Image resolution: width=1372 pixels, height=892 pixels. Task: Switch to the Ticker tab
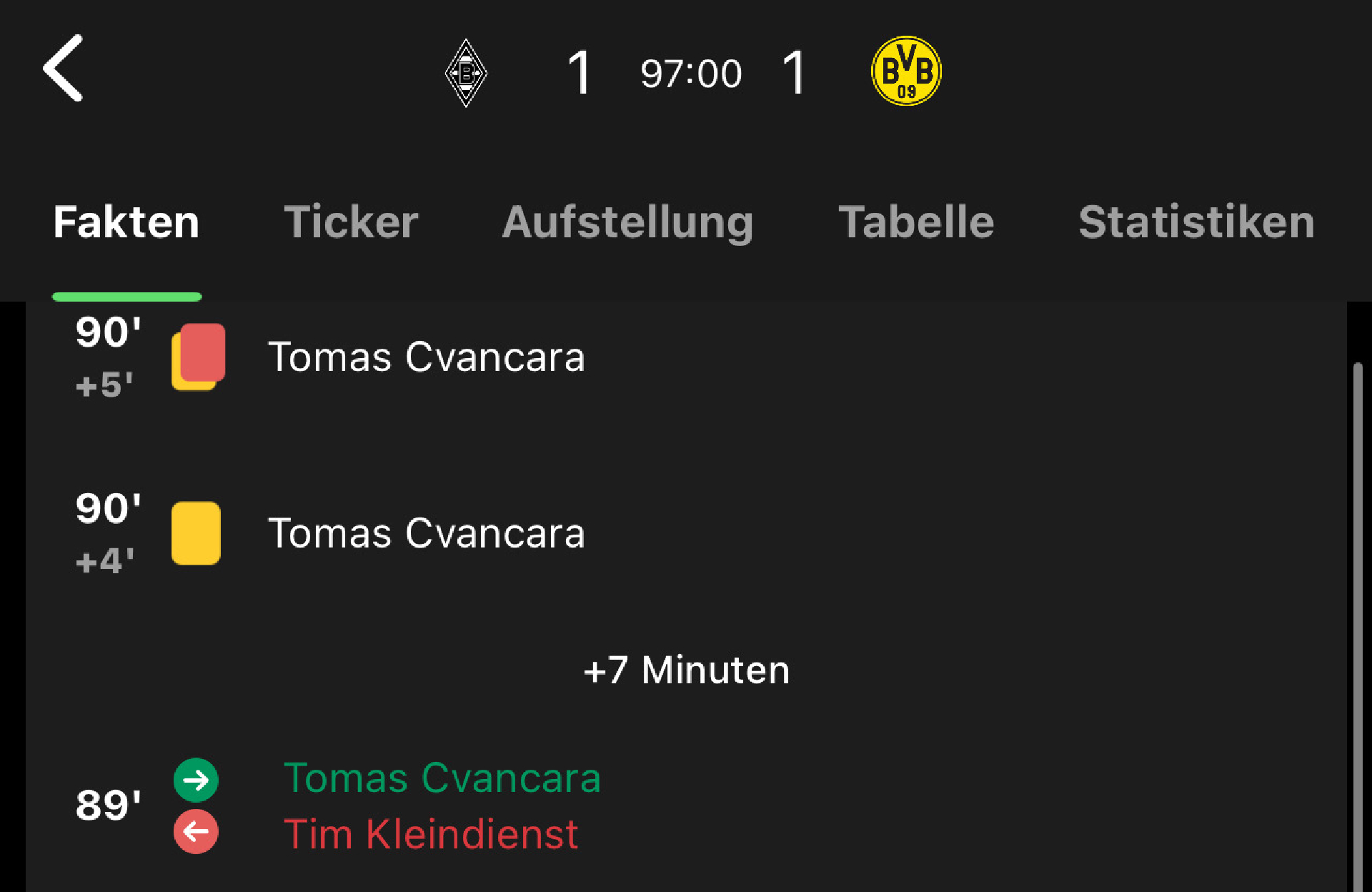point(351,222)
